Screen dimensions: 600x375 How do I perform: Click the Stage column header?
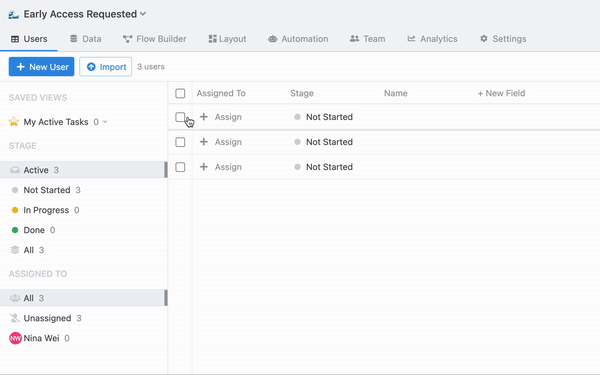[302, 93]
